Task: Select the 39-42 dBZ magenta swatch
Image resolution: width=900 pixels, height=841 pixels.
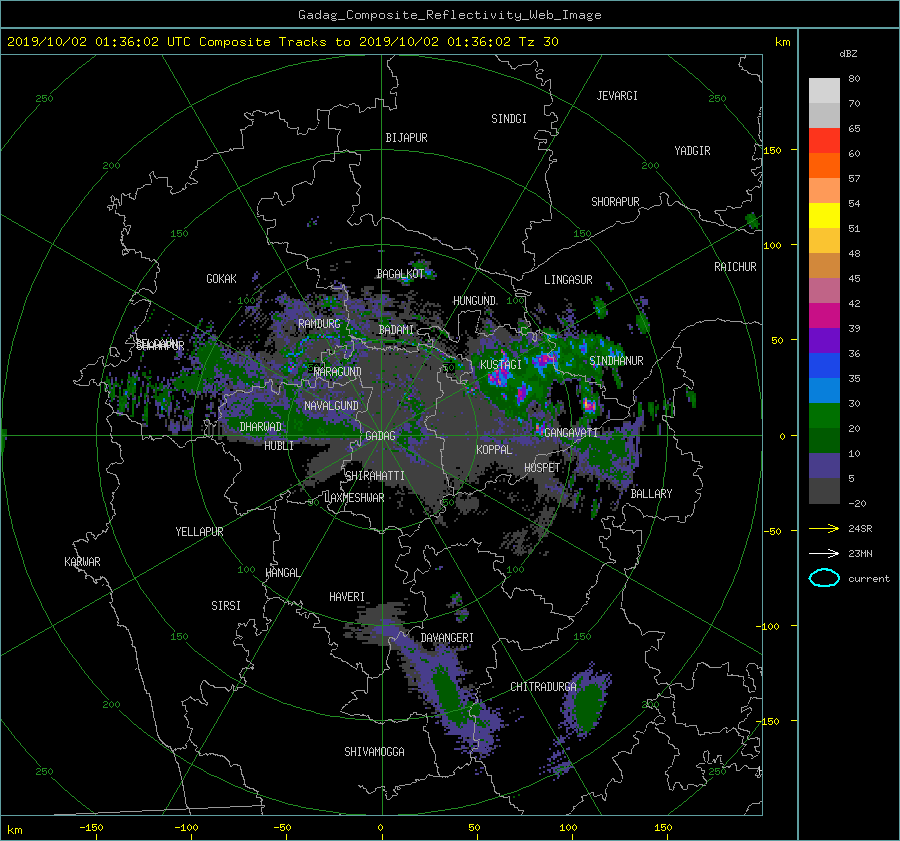Action: 824,316
